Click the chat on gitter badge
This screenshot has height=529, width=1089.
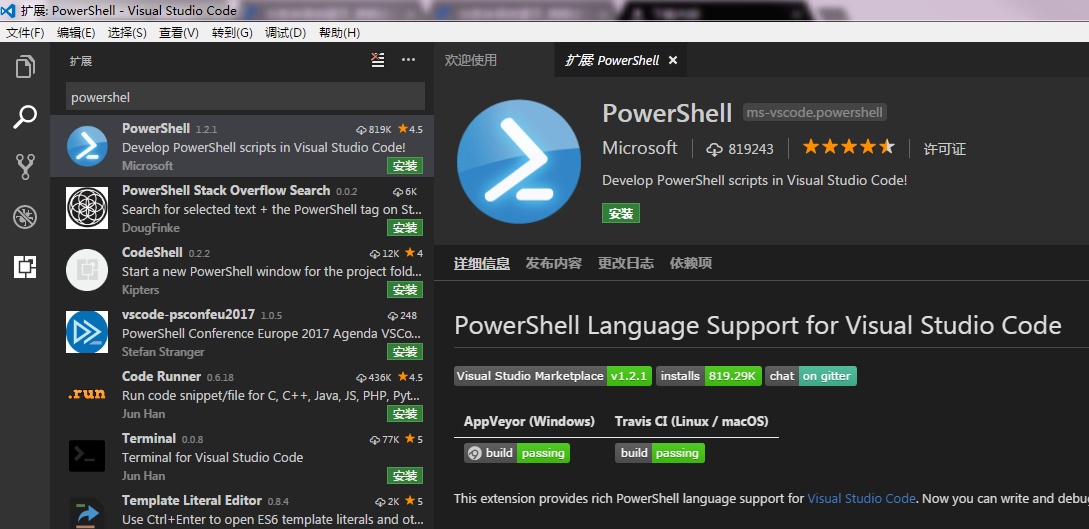[811, 376]
